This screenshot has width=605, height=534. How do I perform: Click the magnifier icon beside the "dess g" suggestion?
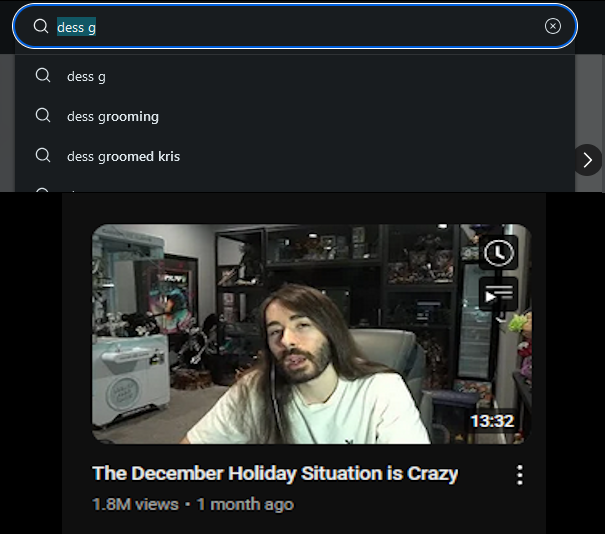[x=43, y=75]
